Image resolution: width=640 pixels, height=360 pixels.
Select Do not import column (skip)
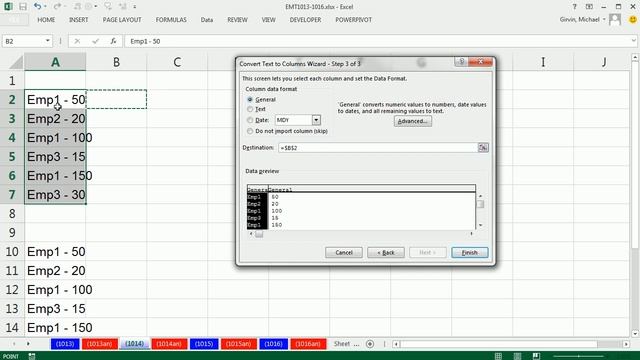pyautogui.click(x=250, y=131)
